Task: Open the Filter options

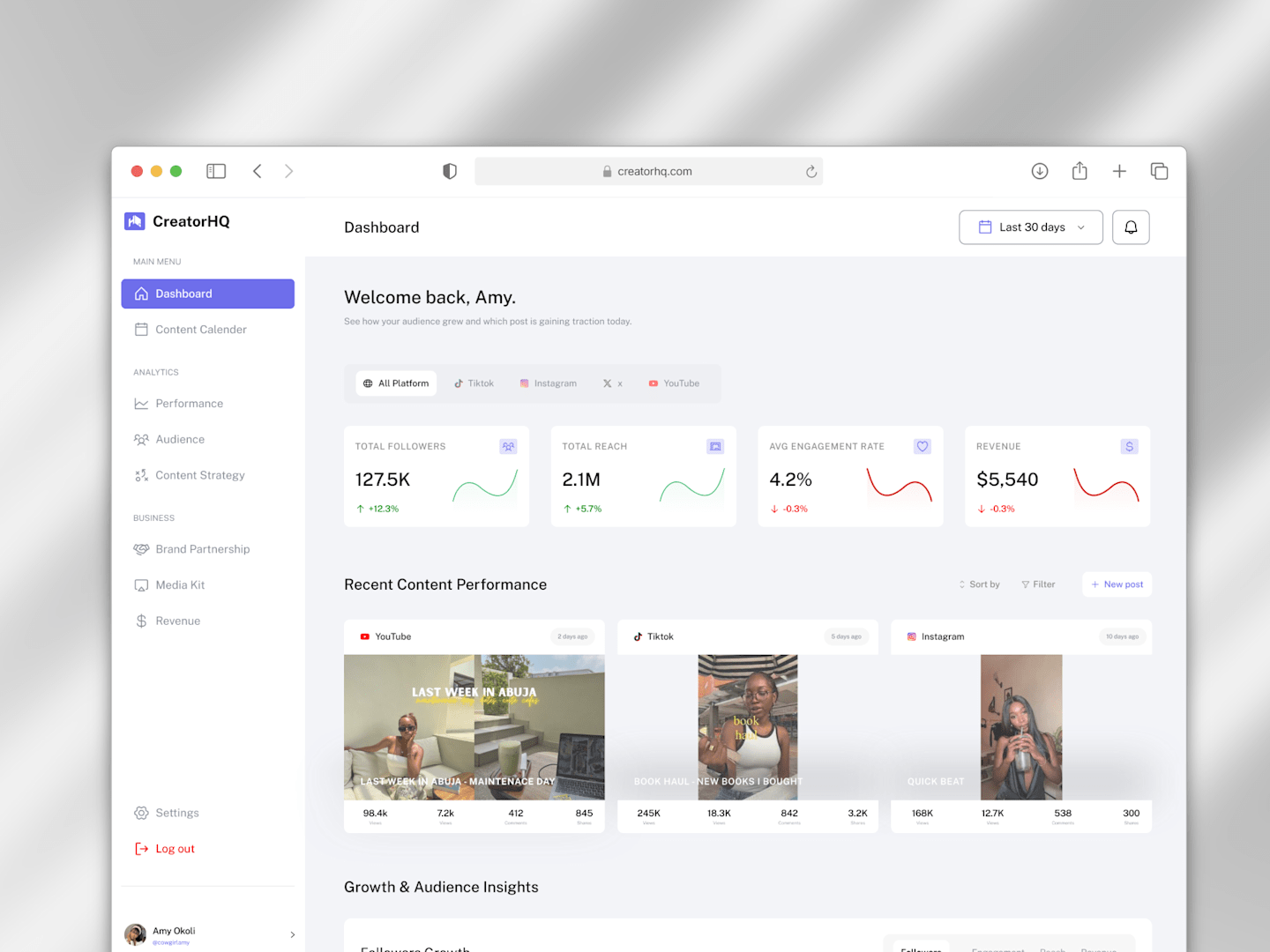Action: [x=1038, y=584]
